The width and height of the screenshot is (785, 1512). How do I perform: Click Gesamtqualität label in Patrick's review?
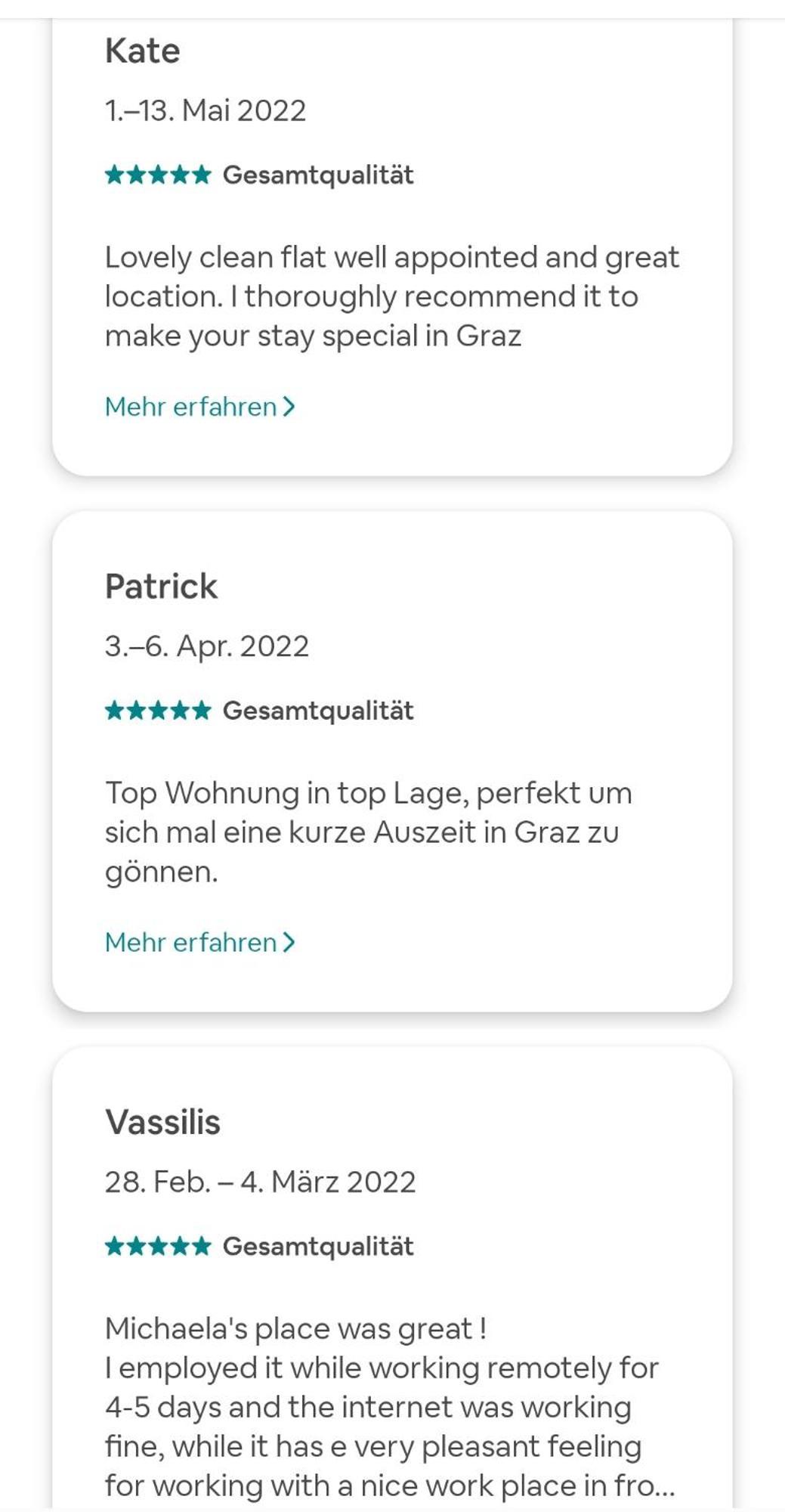(x=318, y=711)
